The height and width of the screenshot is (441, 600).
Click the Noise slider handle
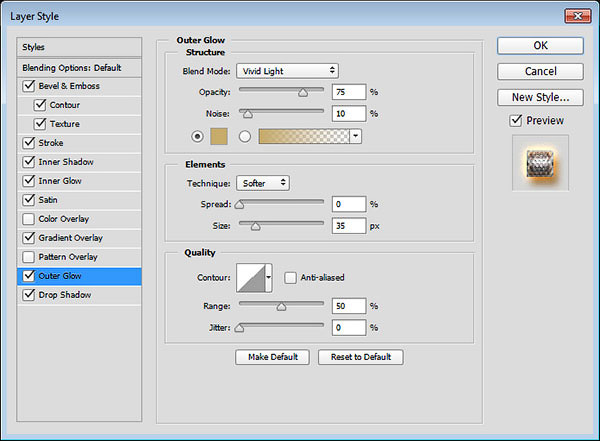pyautogui.click(x=248, y=114)
